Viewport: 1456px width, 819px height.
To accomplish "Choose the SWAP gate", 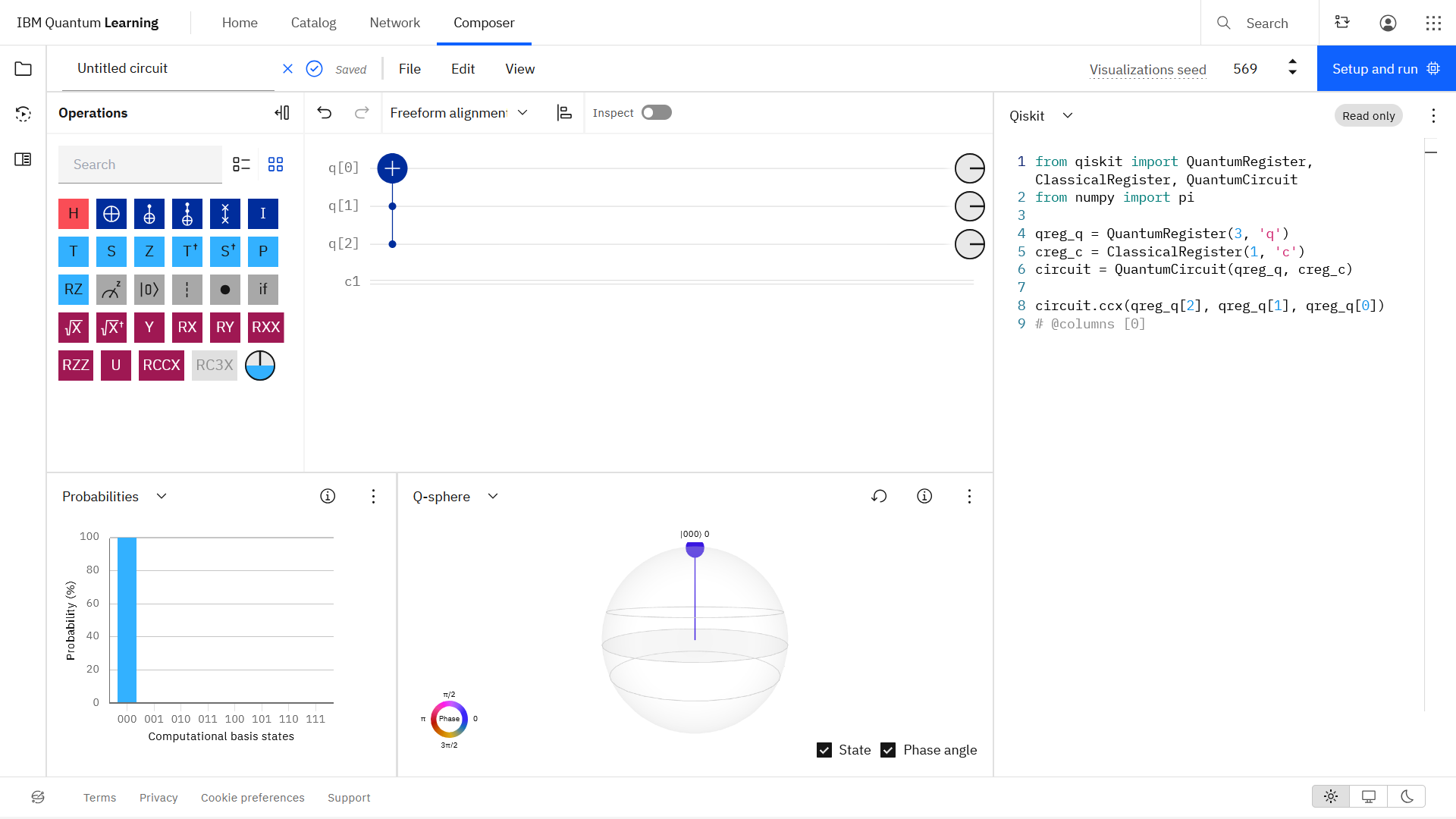I will [x=225, y=214].
